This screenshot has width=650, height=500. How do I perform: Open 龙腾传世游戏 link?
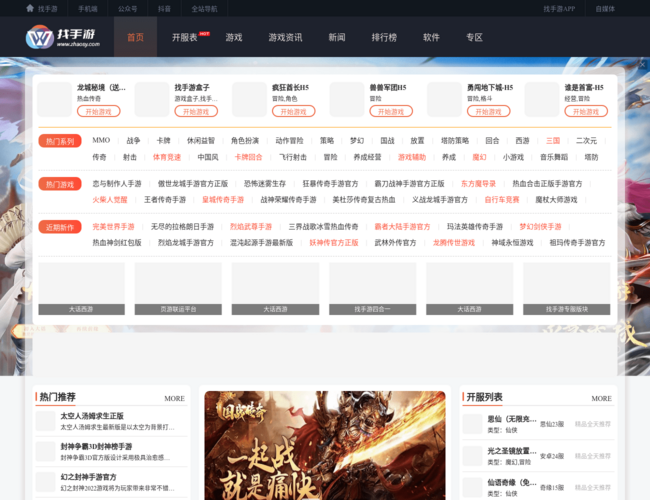coord(454,243)
